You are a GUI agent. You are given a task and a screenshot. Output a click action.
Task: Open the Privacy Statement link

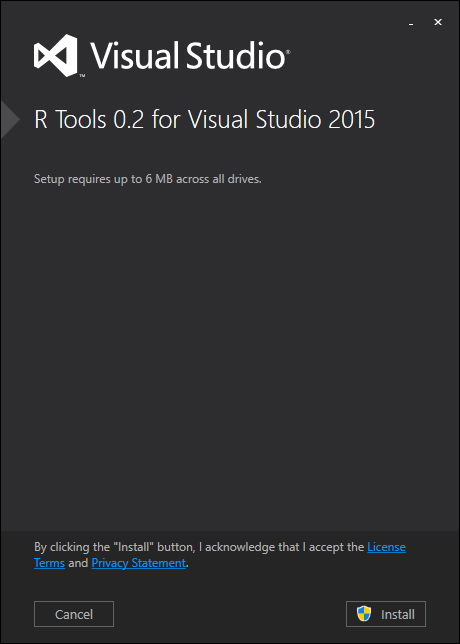[138, 563]
